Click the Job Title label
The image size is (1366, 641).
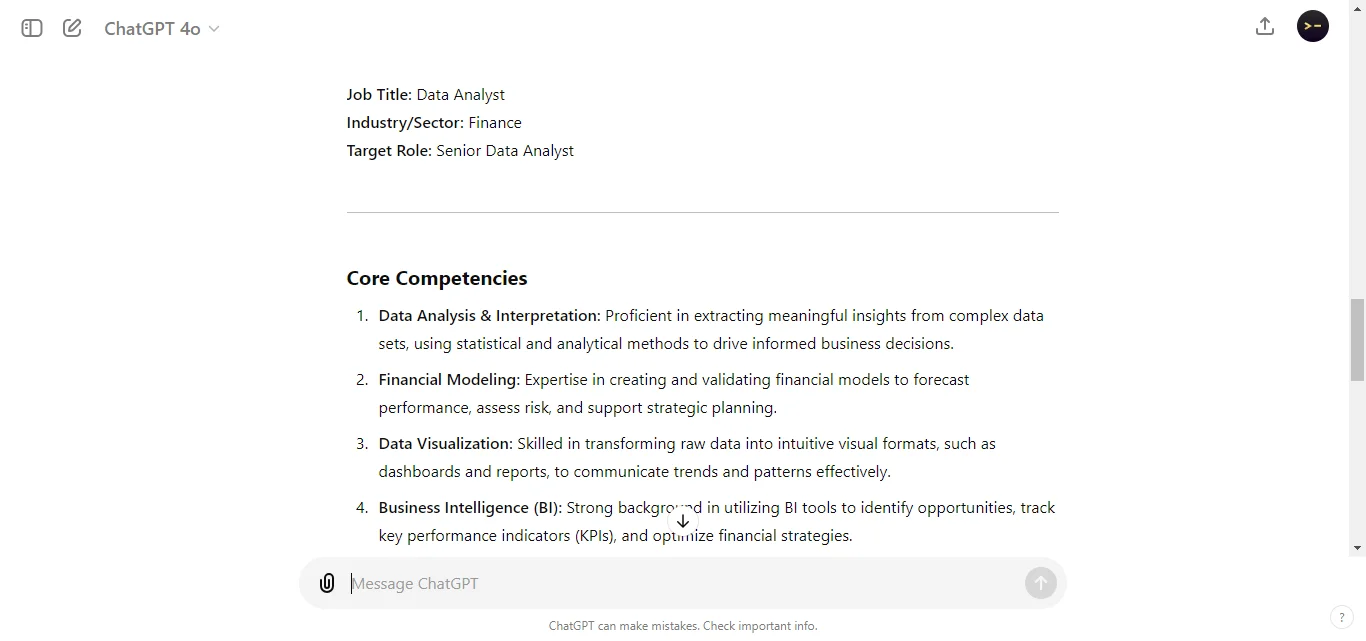(x=379, y=95)
